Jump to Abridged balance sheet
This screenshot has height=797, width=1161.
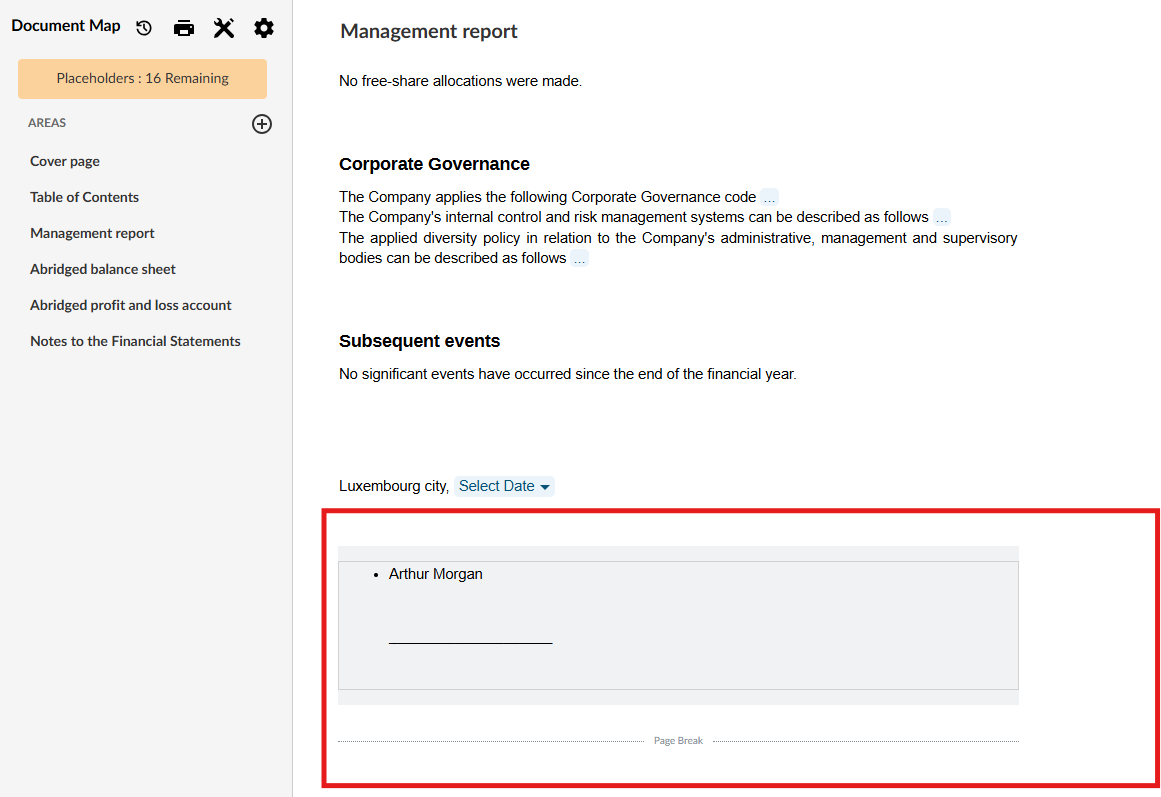tap(103, 269)
